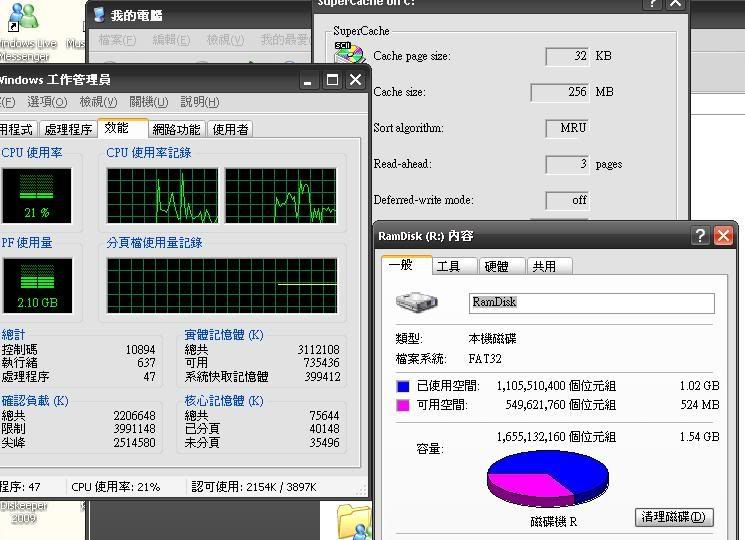This screenshot has width=745, height=540.
Task: Close the Task Manager window
Action: 355,80
